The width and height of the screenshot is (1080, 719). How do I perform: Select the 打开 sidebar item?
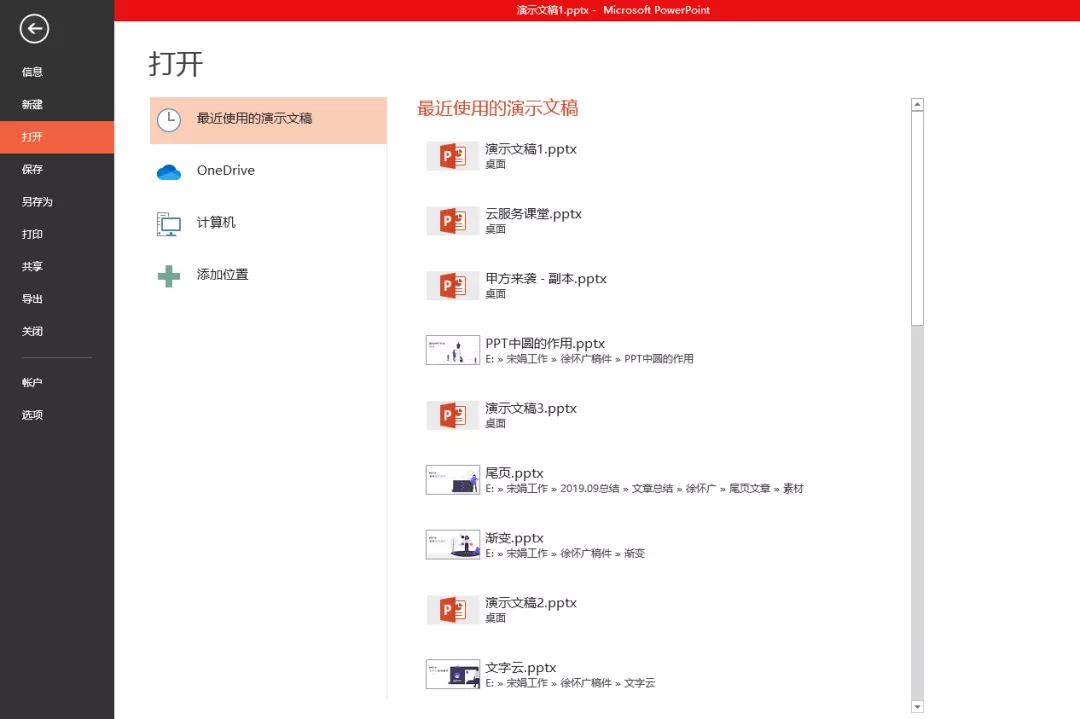(x=57, y=137)
